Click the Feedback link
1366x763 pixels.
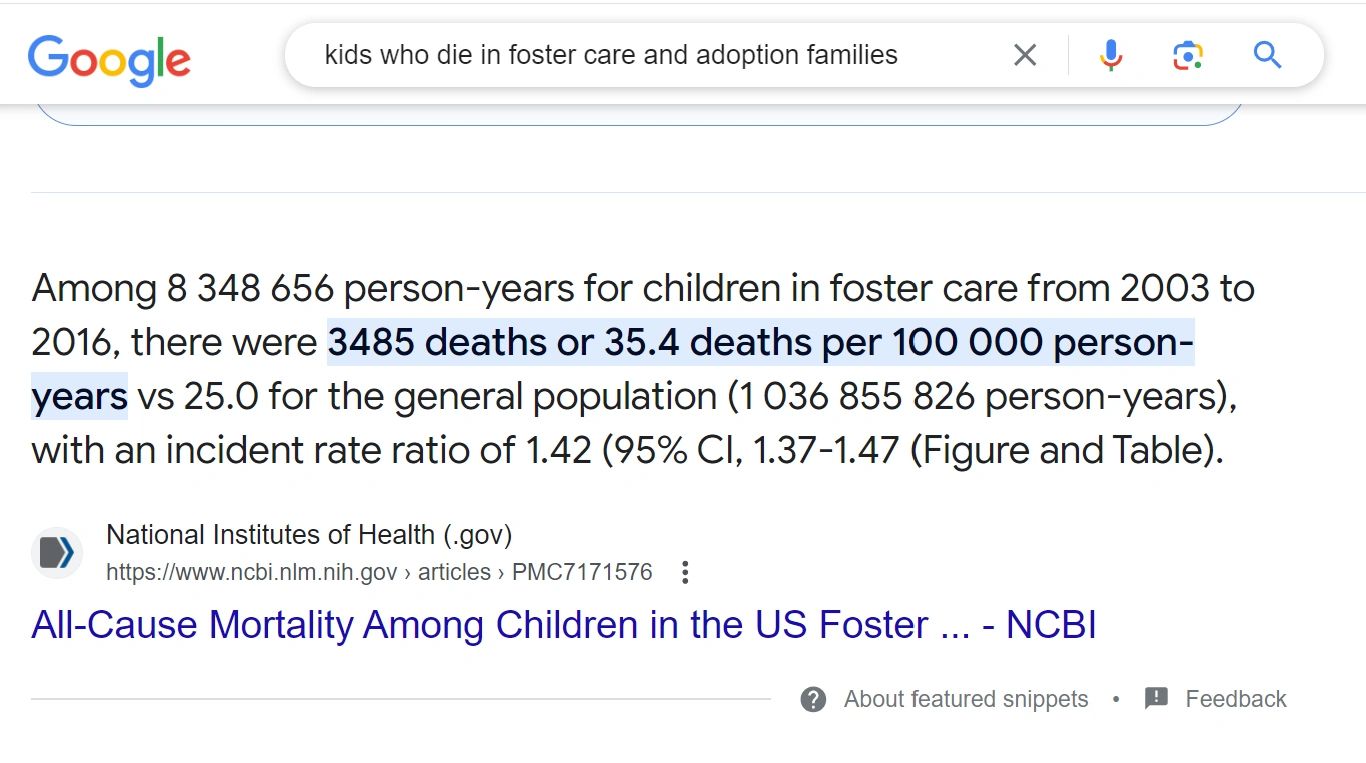(x=1235, y=699)
